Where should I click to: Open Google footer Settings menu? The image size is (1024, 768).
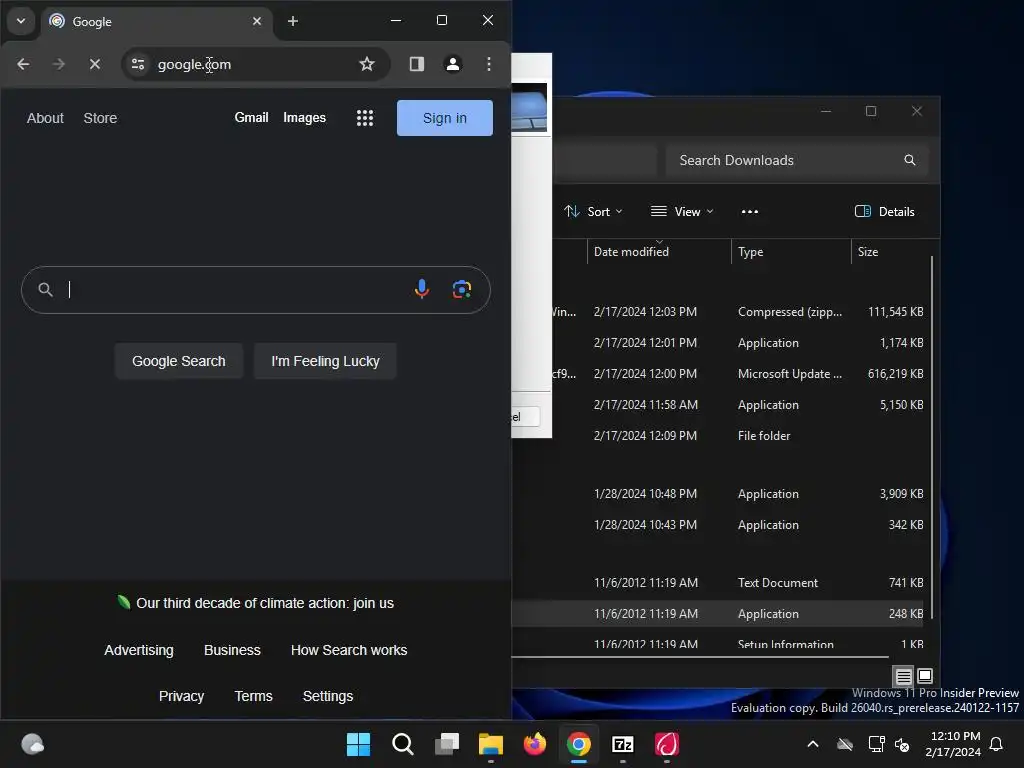tap(328, 696)
